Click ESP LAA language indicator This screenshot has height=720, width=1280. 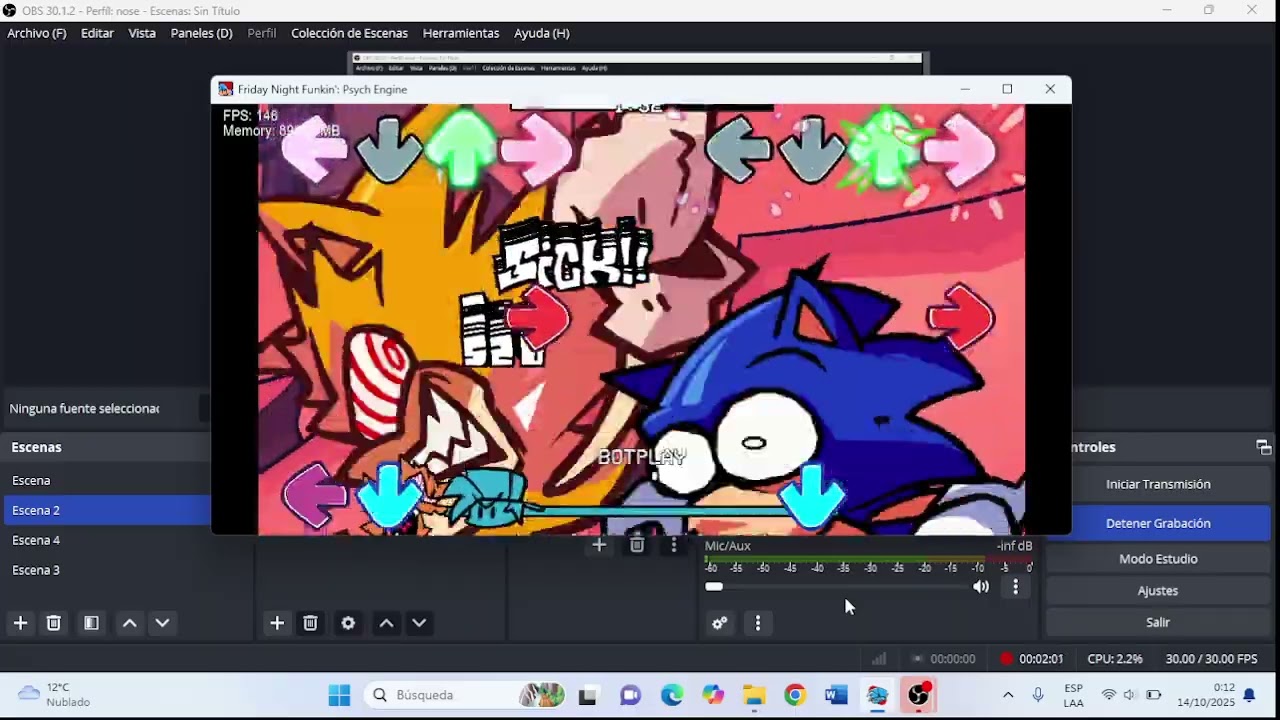(1073, 695)
